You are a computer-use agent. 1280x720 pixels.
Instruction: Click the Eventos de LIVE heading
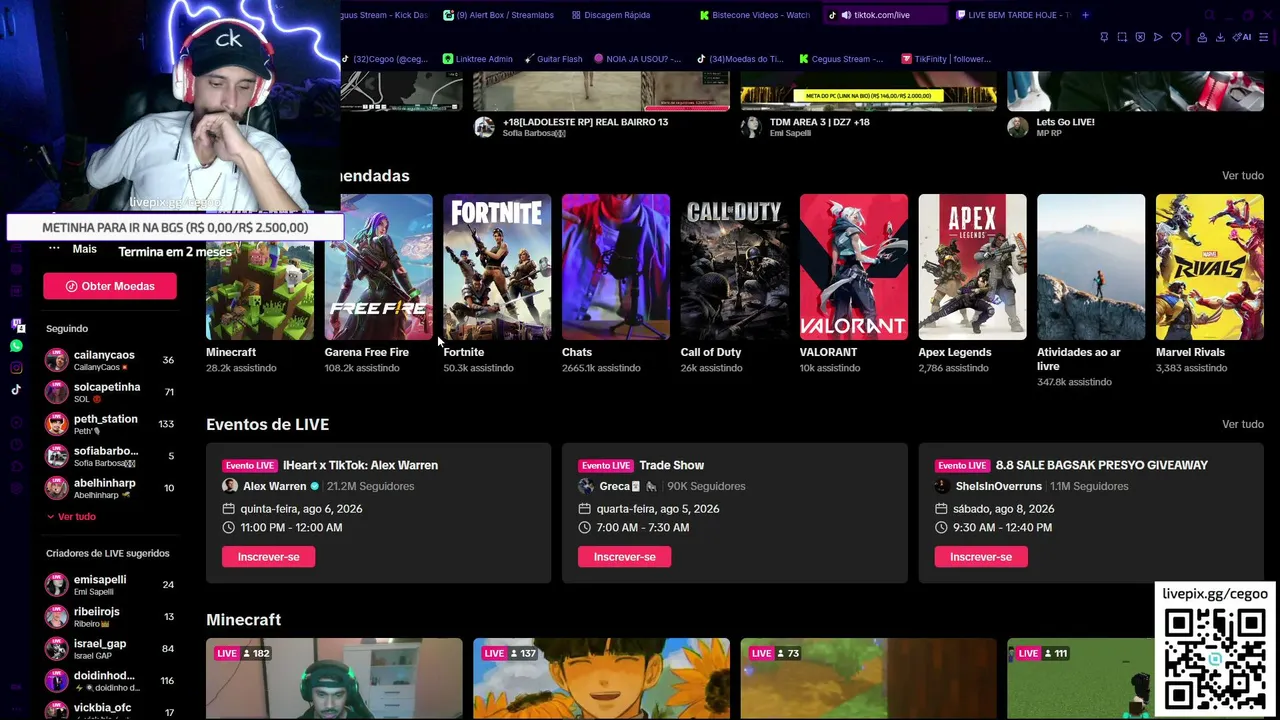[267, 424]
